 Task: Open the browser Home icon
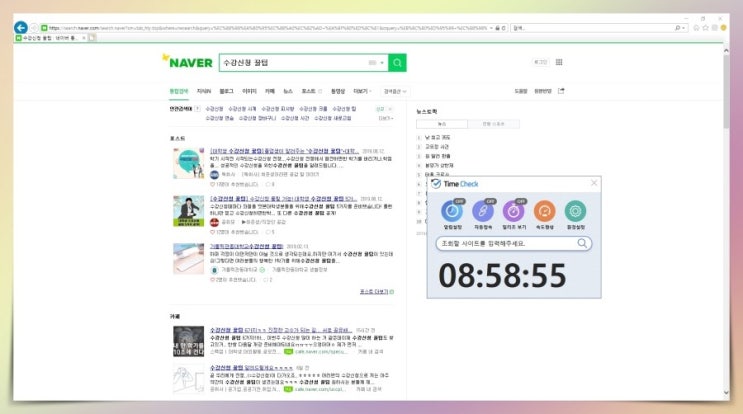click(696, 28)
